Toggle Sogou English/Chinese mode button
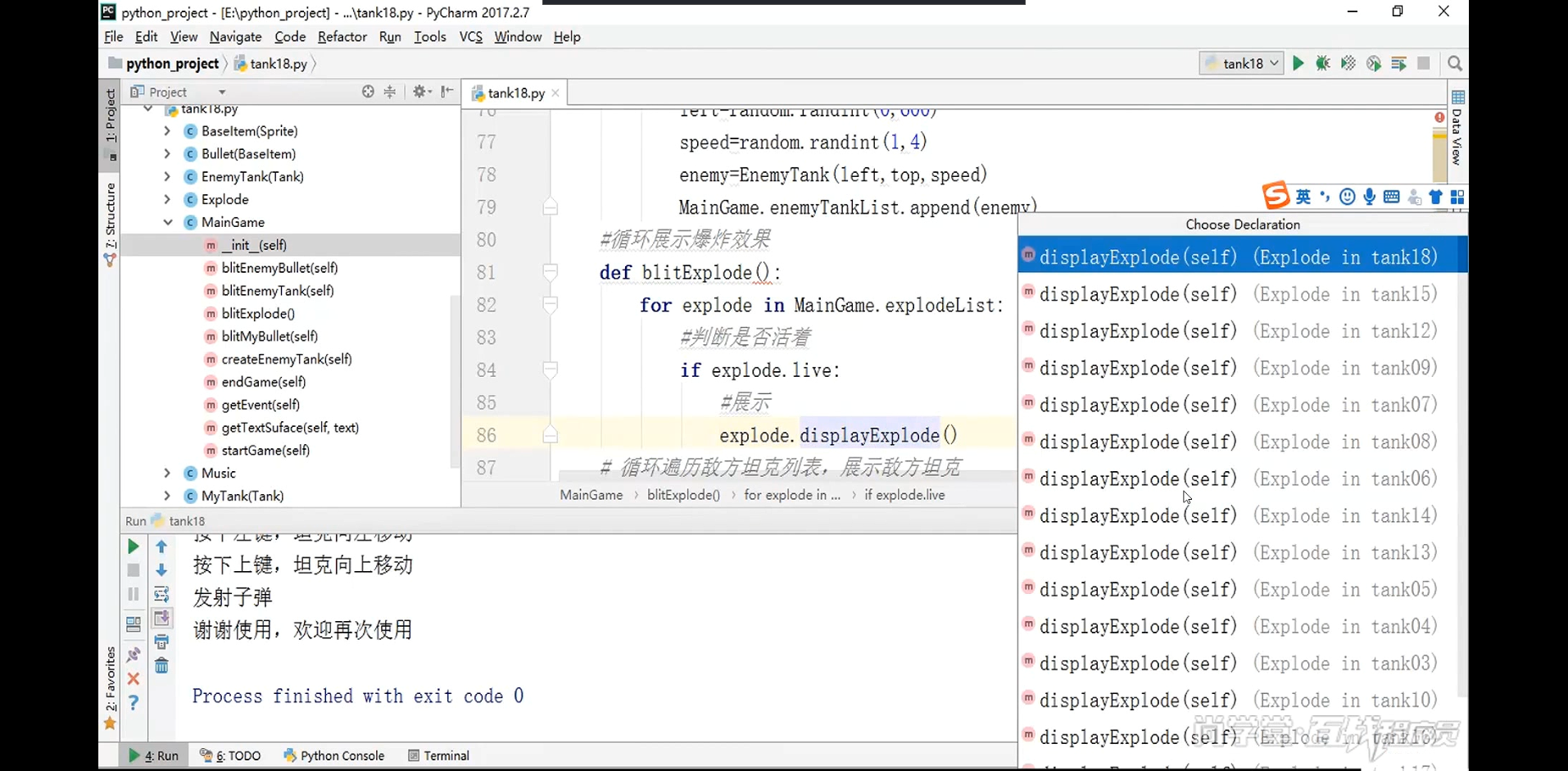The height and width of the screenshot is (771, 1568). pyautogui.click(x=1303, y=197)
